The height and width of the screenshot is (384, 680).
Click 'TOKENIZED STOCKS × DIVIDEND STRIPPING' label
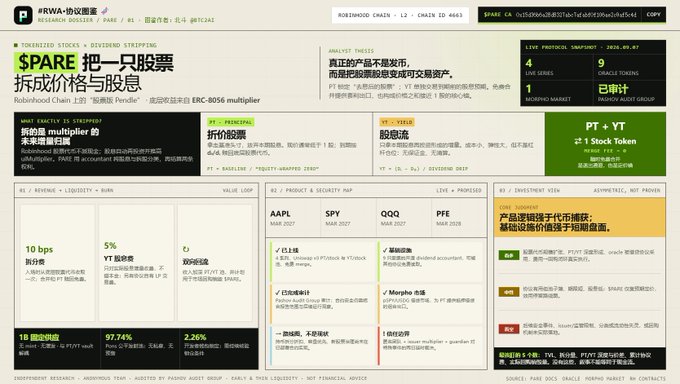pyautogui.click(x=88, y=45)
